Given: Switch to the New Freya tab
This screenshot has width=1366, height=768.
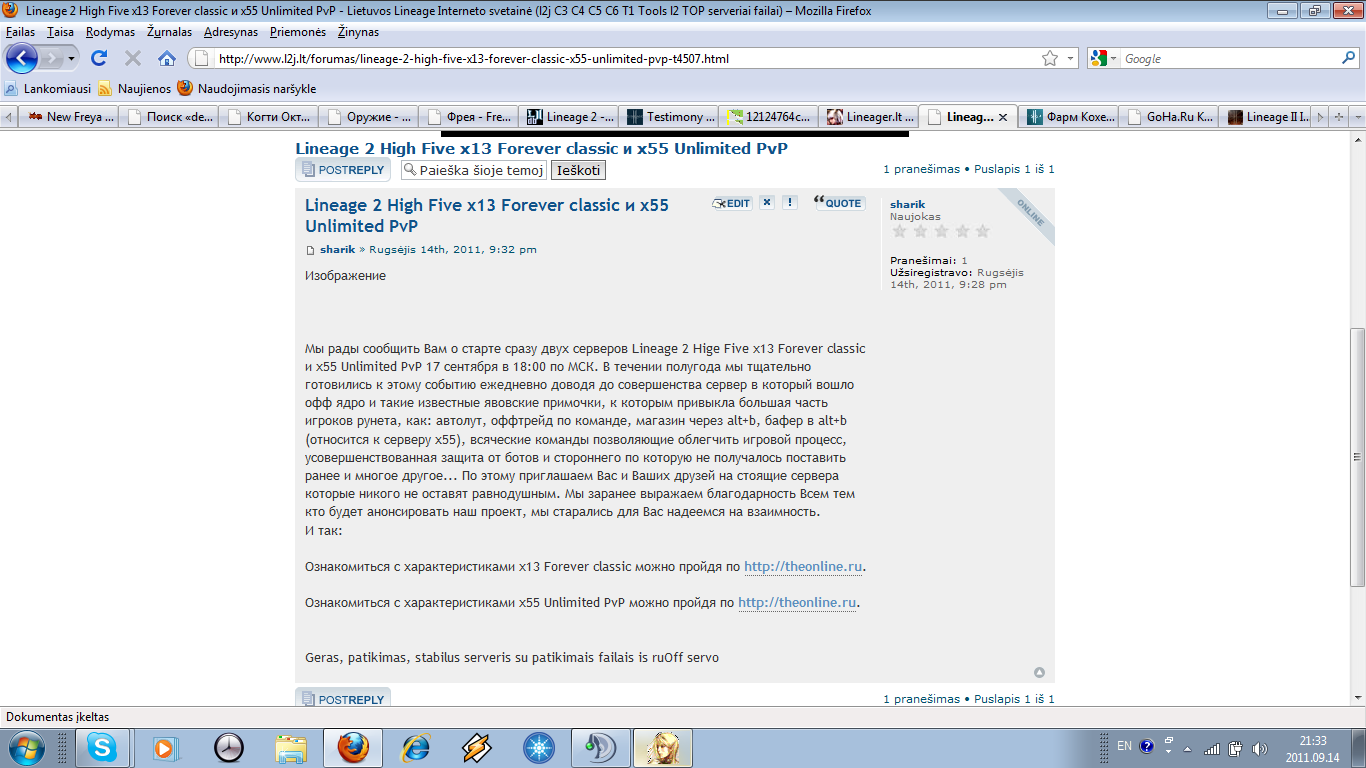Looking at the screenshot, I should tap(68, 117).
